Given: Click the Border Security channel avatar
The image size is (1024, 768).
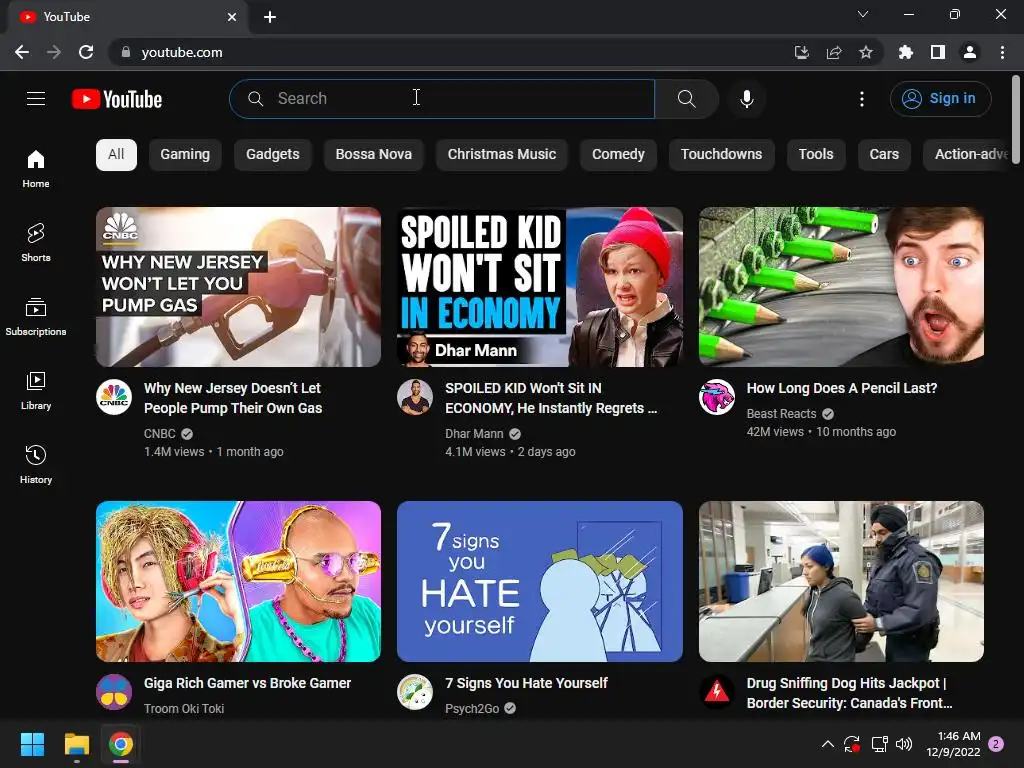Looking at the screenshot, I should click(716, 692).
